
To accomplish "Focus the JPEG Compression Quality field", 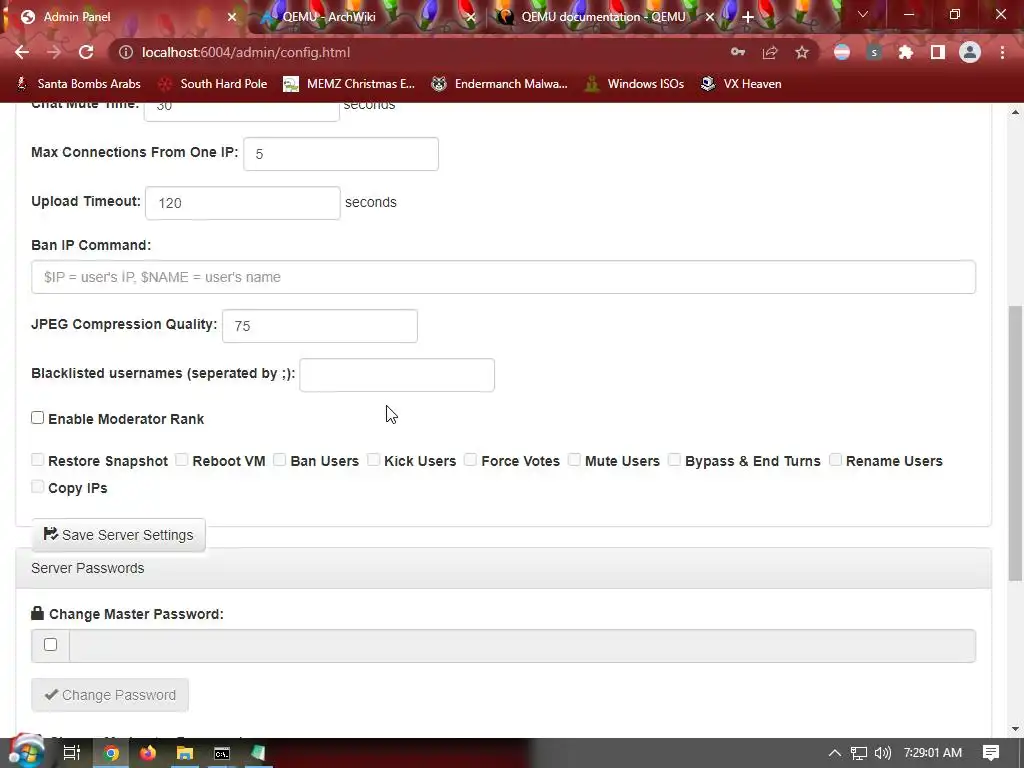I will click(320, 326).
